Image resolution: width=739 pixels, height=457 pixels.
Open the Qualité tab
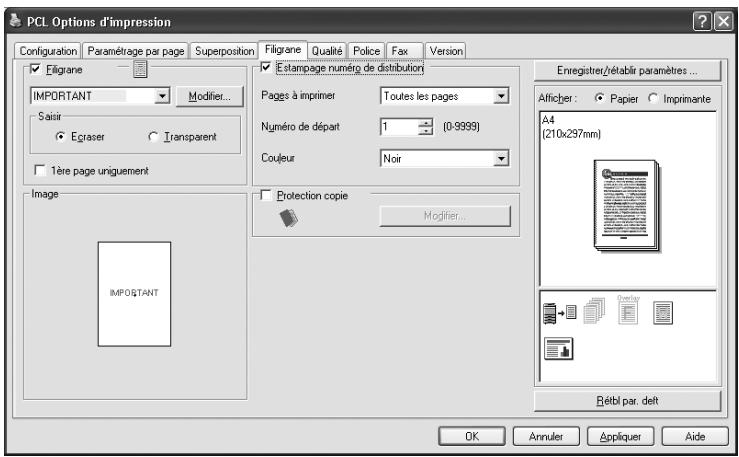tap(327, 51)
